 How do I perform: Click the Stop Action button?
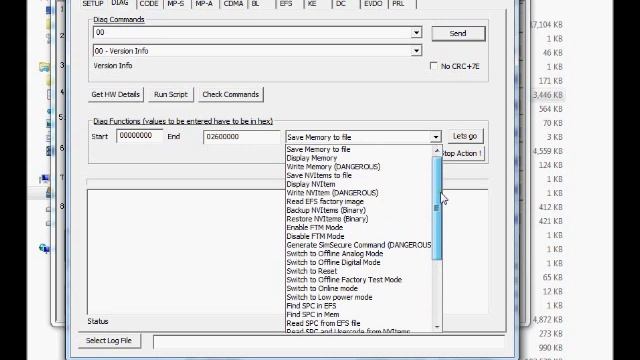(464, 153)
